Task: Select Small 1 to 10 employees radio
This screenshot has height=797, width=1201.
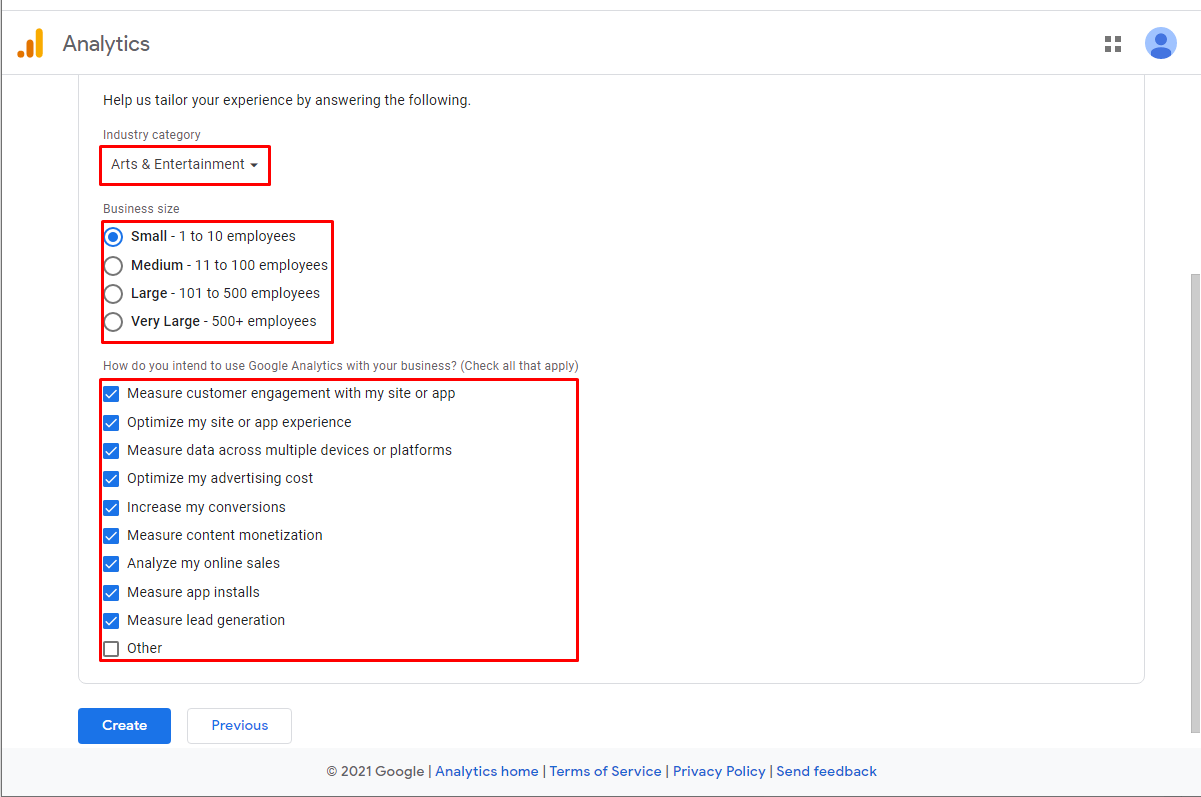Action: pyautogui.click(x=113, y=237)
